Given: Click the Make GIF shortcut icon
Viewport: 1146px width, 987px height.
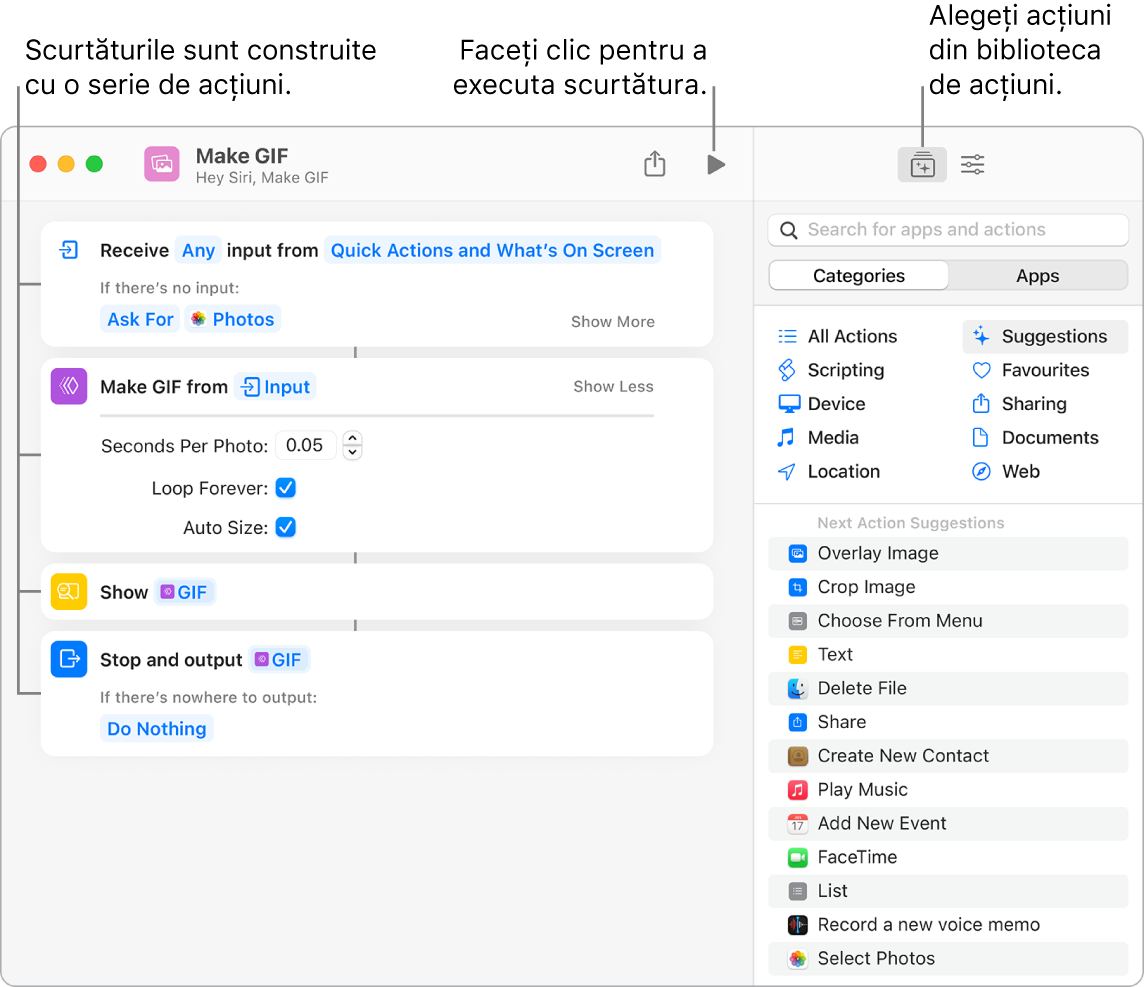Looking at the screenshot, I should [162, 164].
